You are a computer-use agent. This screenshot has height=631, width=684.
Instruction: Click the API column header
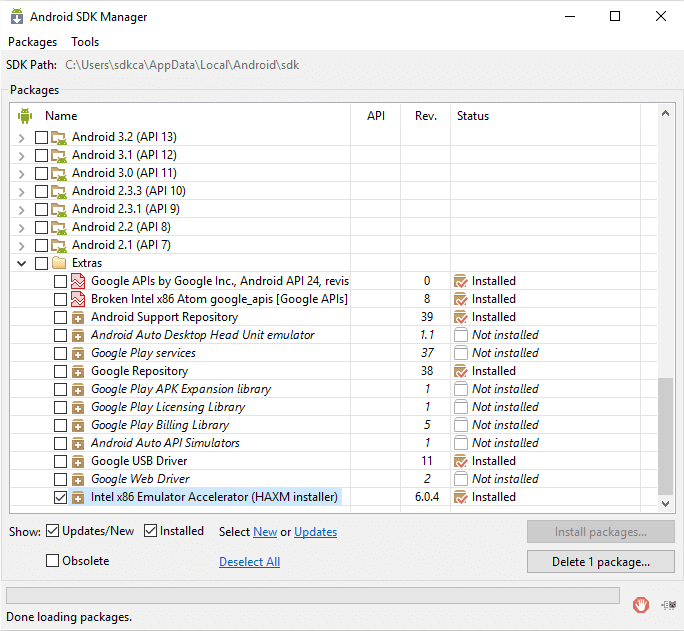(376, 116)
